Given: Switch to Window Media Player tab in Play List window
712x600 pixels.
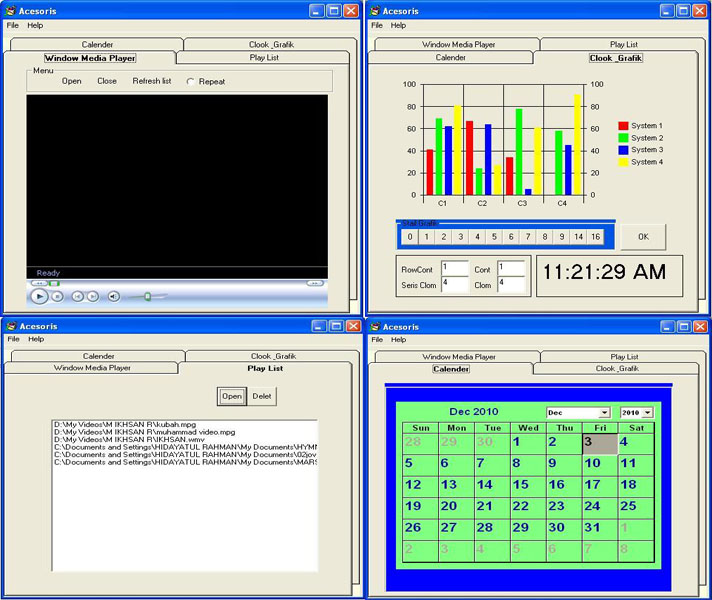Looking at the screenshot, I should 92,368.
